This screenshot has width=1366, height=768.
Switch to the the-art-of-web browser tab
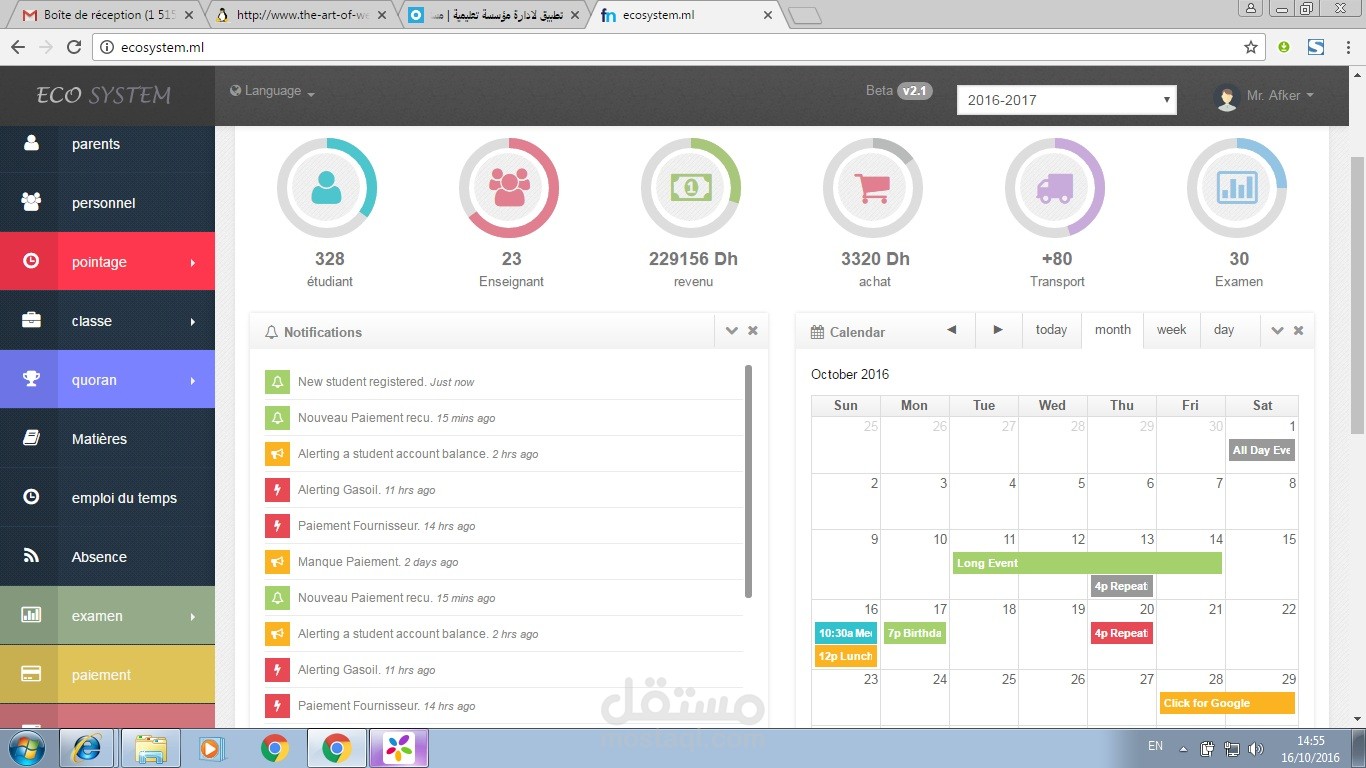pos(302,15)
